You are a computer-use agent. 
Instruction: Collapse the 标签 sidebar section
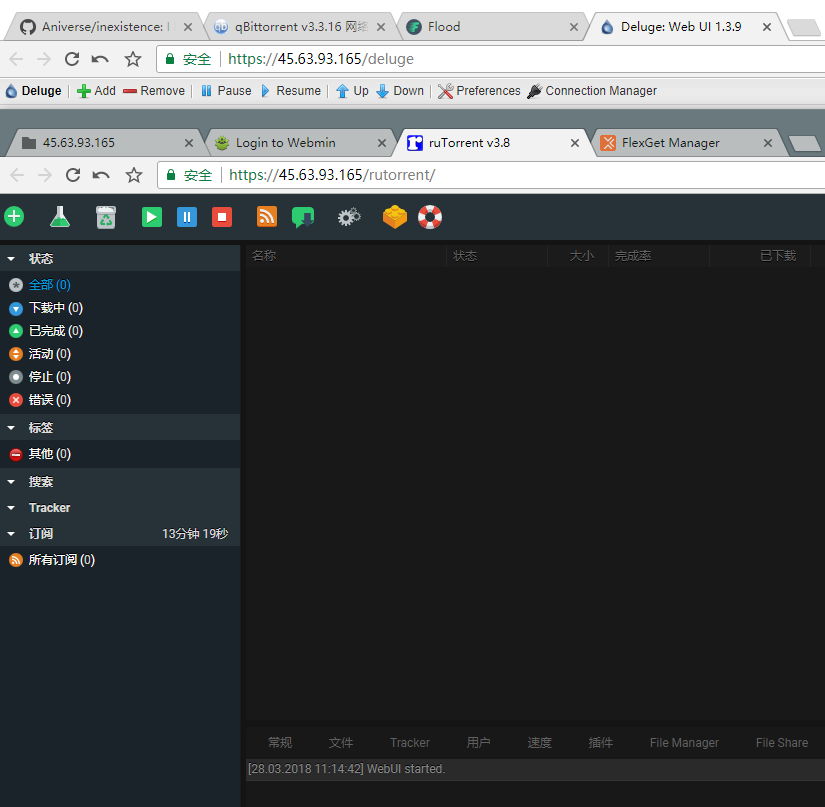tap(11, 428)
